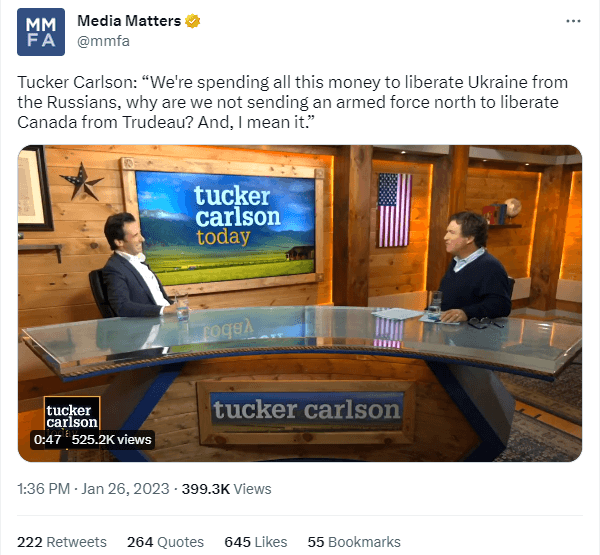Open the Media Matters MMFA profile avatar
Viewport: 600px width, 555px height.
coord(41,32)
